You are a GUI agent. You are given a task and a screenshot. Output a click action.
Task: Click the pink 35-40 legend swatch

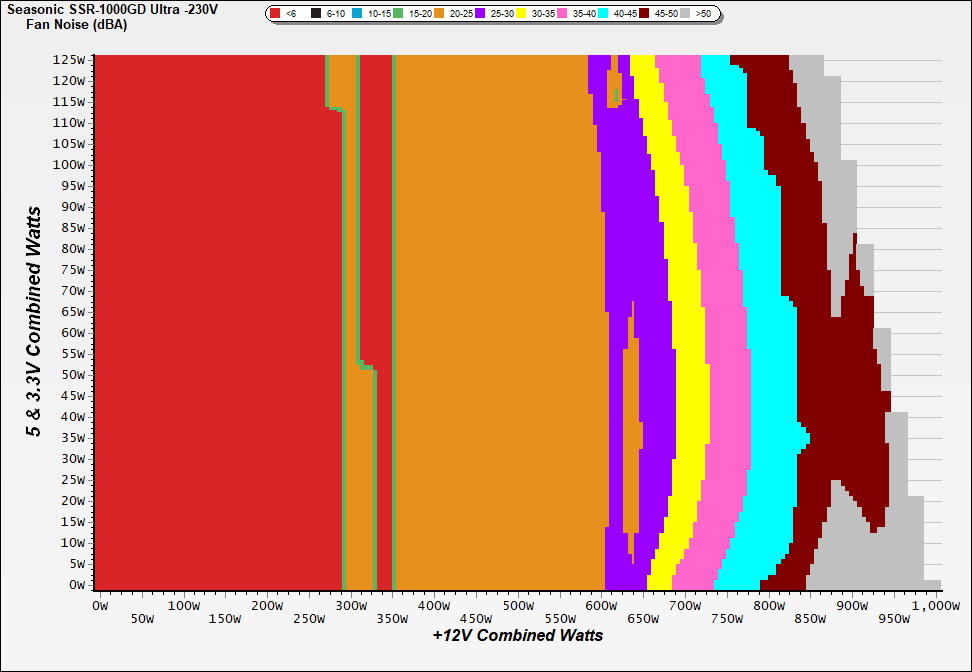pos(563,14)
